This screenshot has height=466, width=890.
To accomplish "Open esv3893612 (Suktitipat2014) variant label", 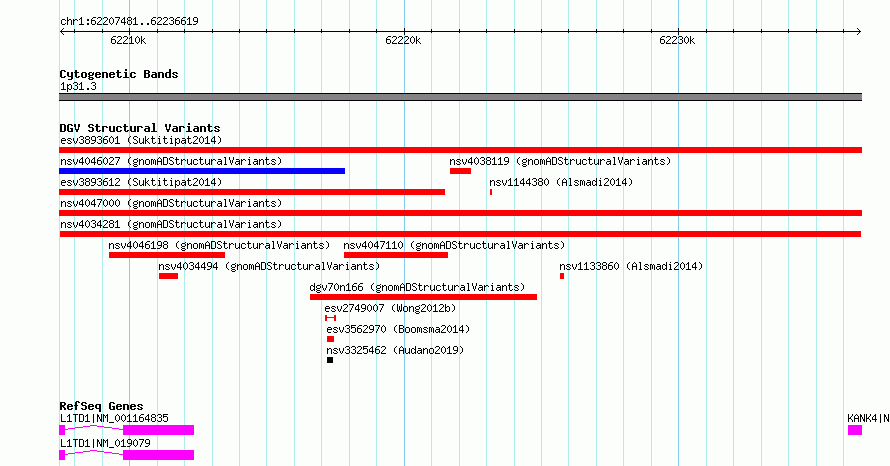I will (141, 182).
